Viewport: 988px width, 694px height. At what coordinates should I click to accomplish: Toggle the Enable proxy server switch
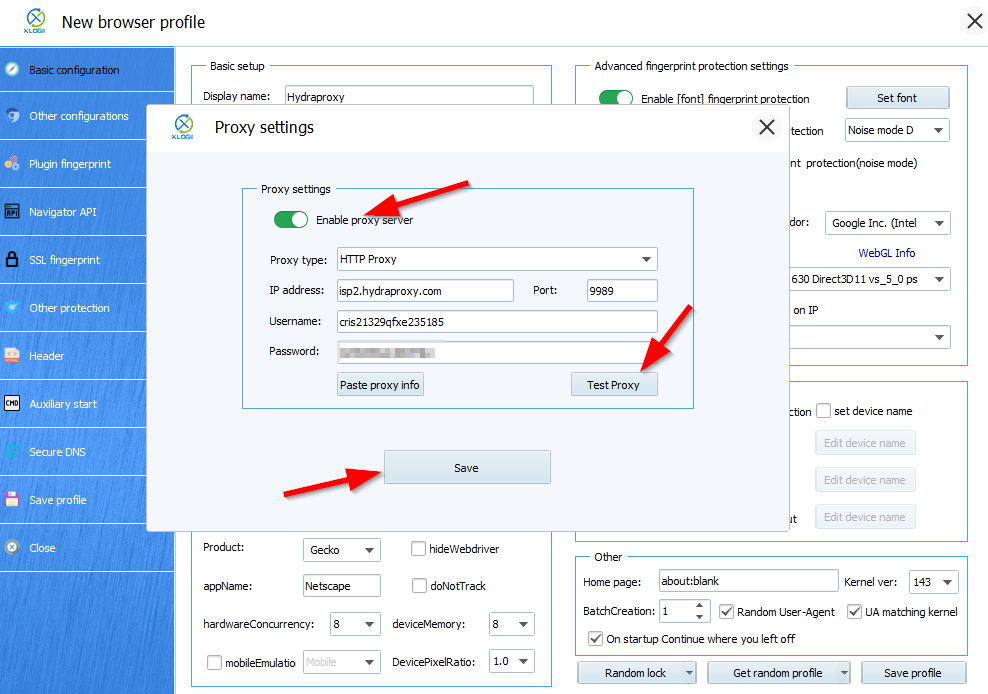pyautogui.click(x=291, y=220)
